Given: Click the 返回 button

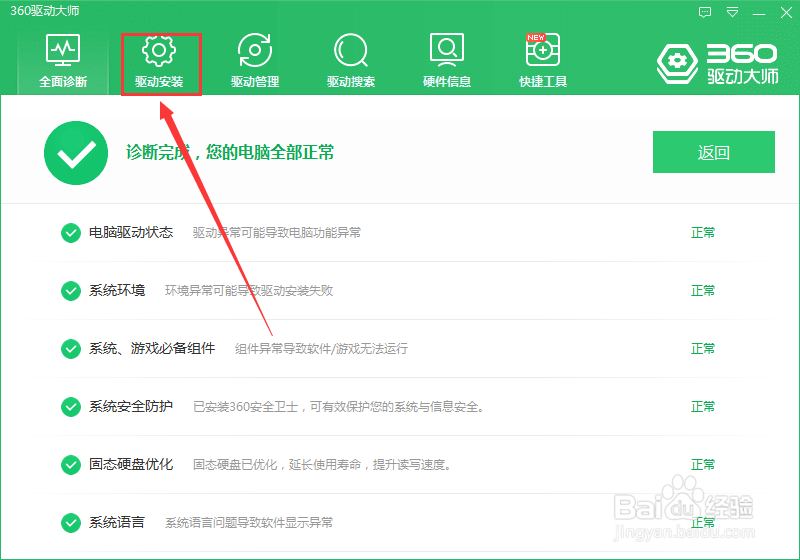Looking at the screenshot, I should [714, 152].
